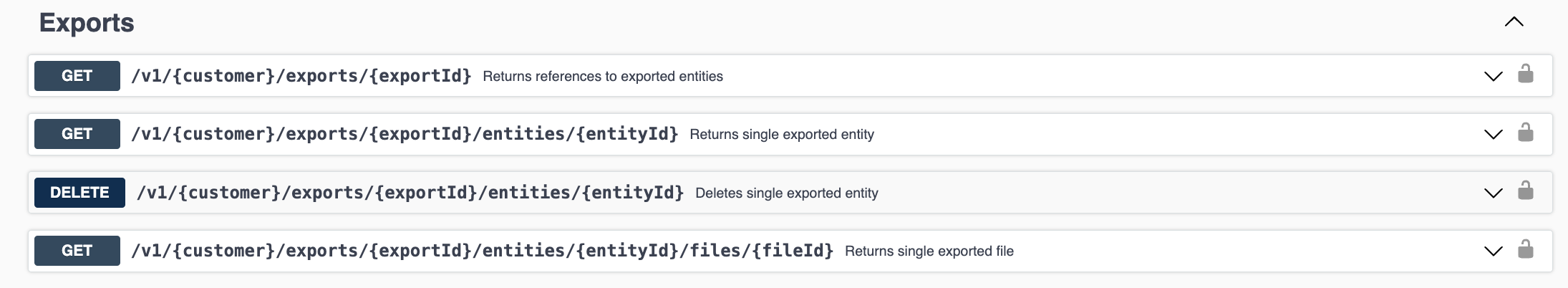Click lock icon on GET exported file row

click(x=1526, y=250)
